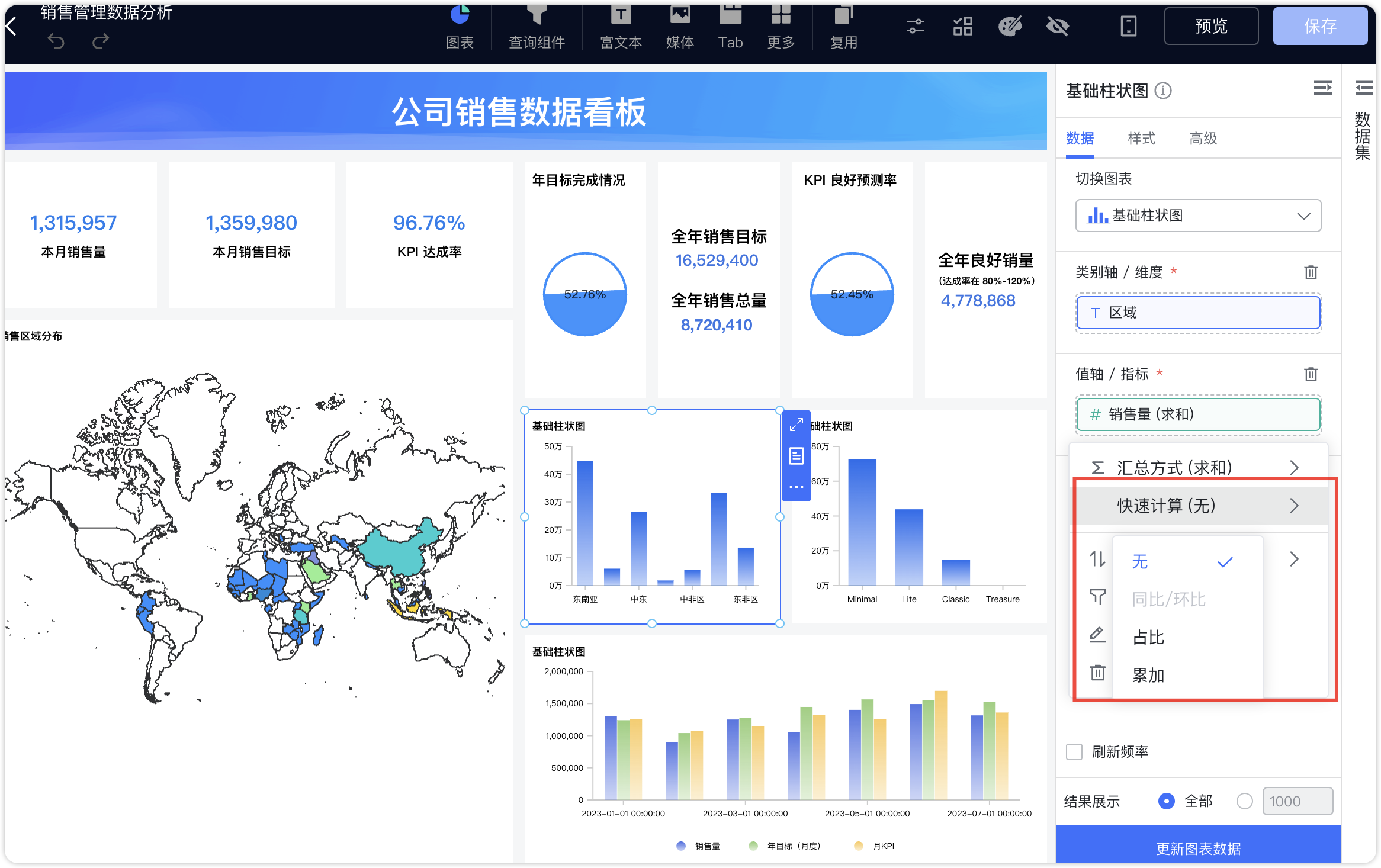Delete all 值轴/指标 fields
This screenshot has width=1381, height=868.
point(1311,374)
